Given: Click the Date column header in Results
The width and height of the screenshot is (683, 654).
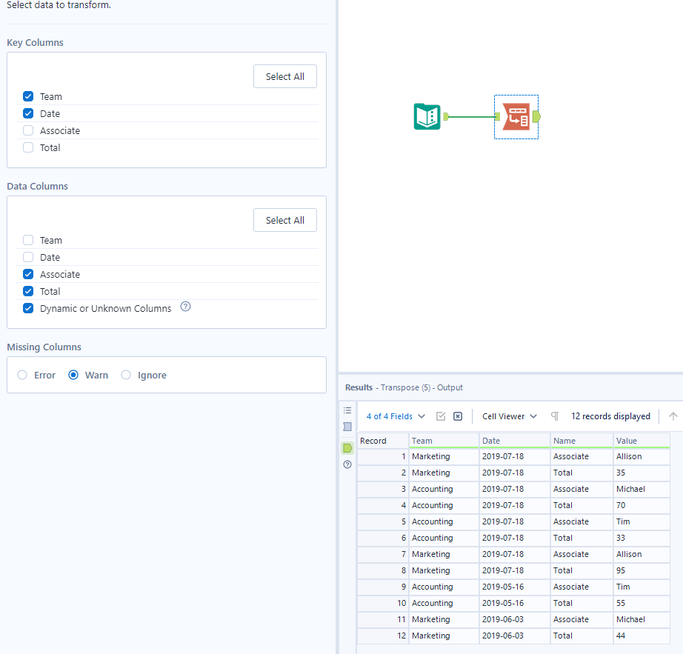Looking at the screenshot, I should pyautogui.click(x=514, y=441).
